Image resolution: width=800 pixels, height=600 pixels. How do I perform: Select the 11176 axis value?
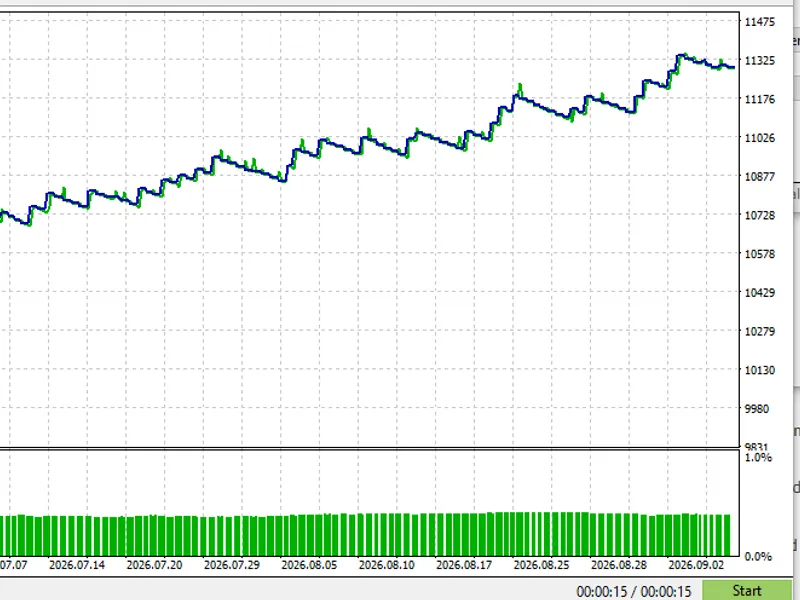[760, 99]
